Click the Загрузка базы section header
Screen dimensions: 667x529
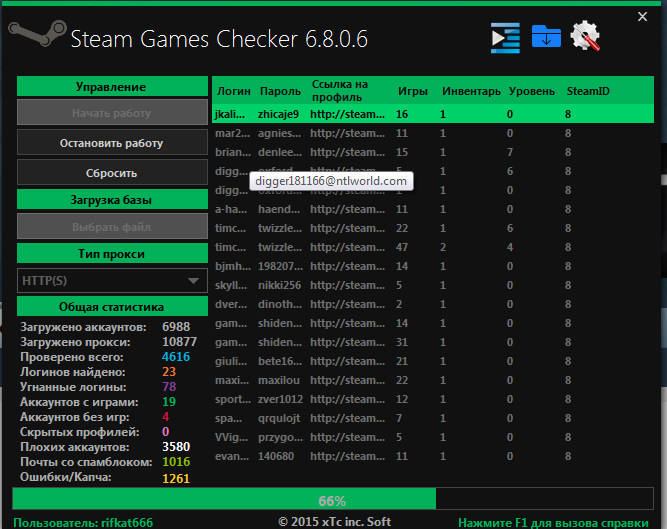pyautogui.click(x=112, y=199)
